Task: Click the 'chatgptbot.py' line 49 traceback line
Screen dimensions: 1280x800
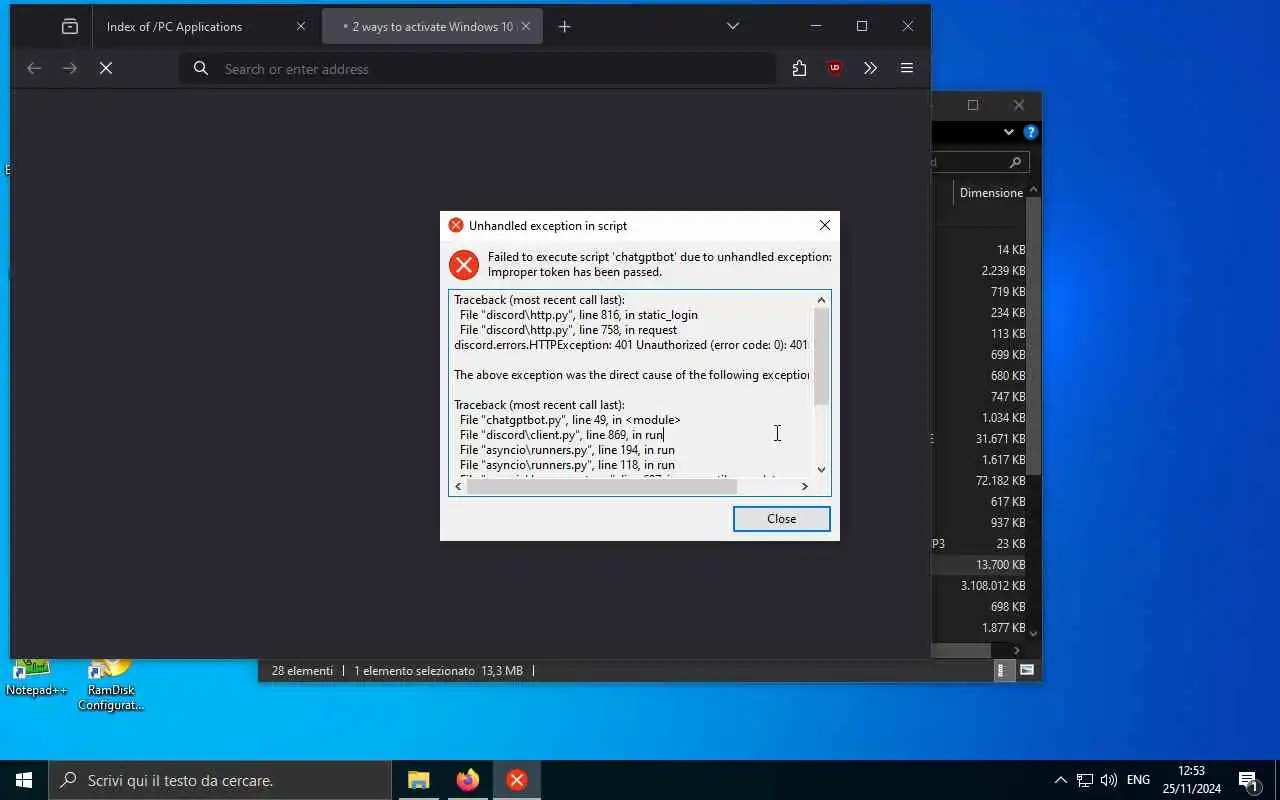Action: [570, 420]
